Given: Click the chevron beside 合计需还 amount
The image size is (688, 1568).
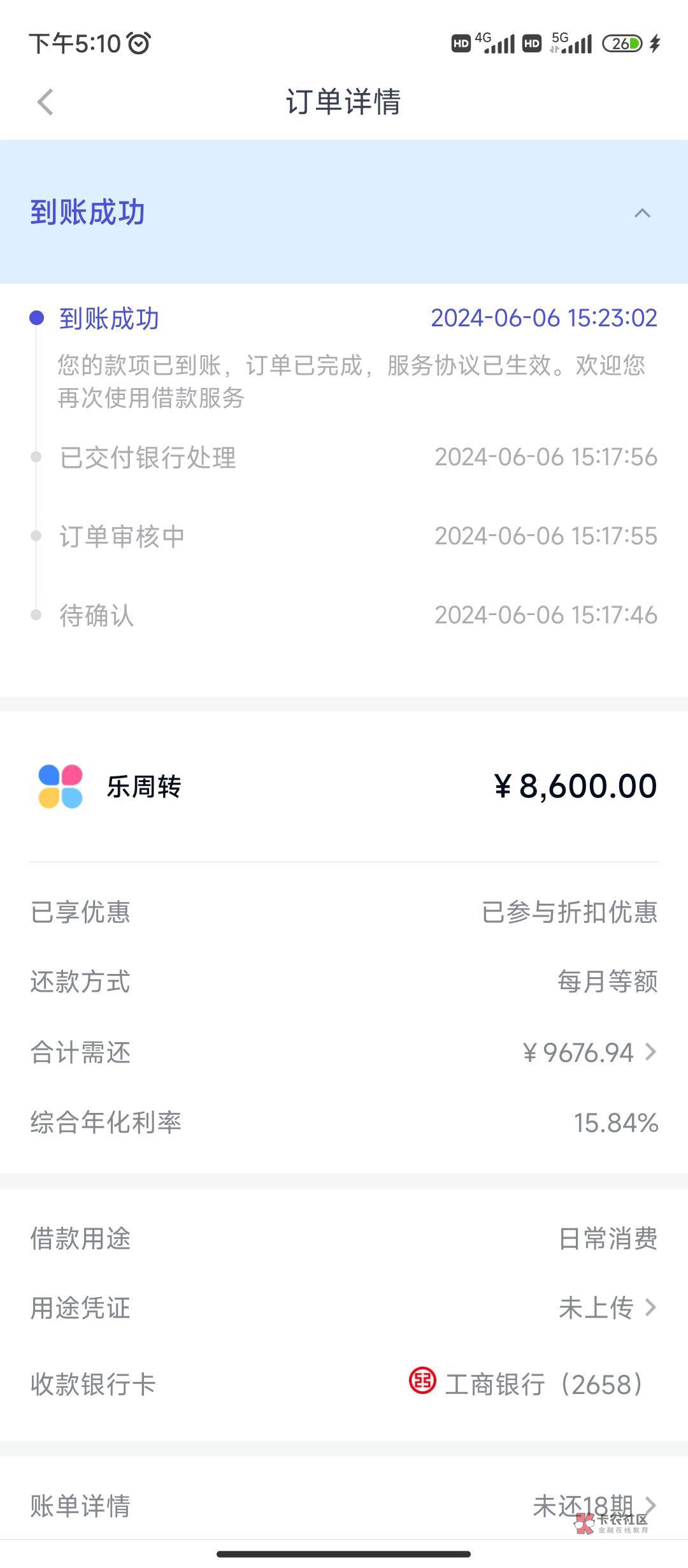Looking at the screenshot, I should pos(650,1052).
